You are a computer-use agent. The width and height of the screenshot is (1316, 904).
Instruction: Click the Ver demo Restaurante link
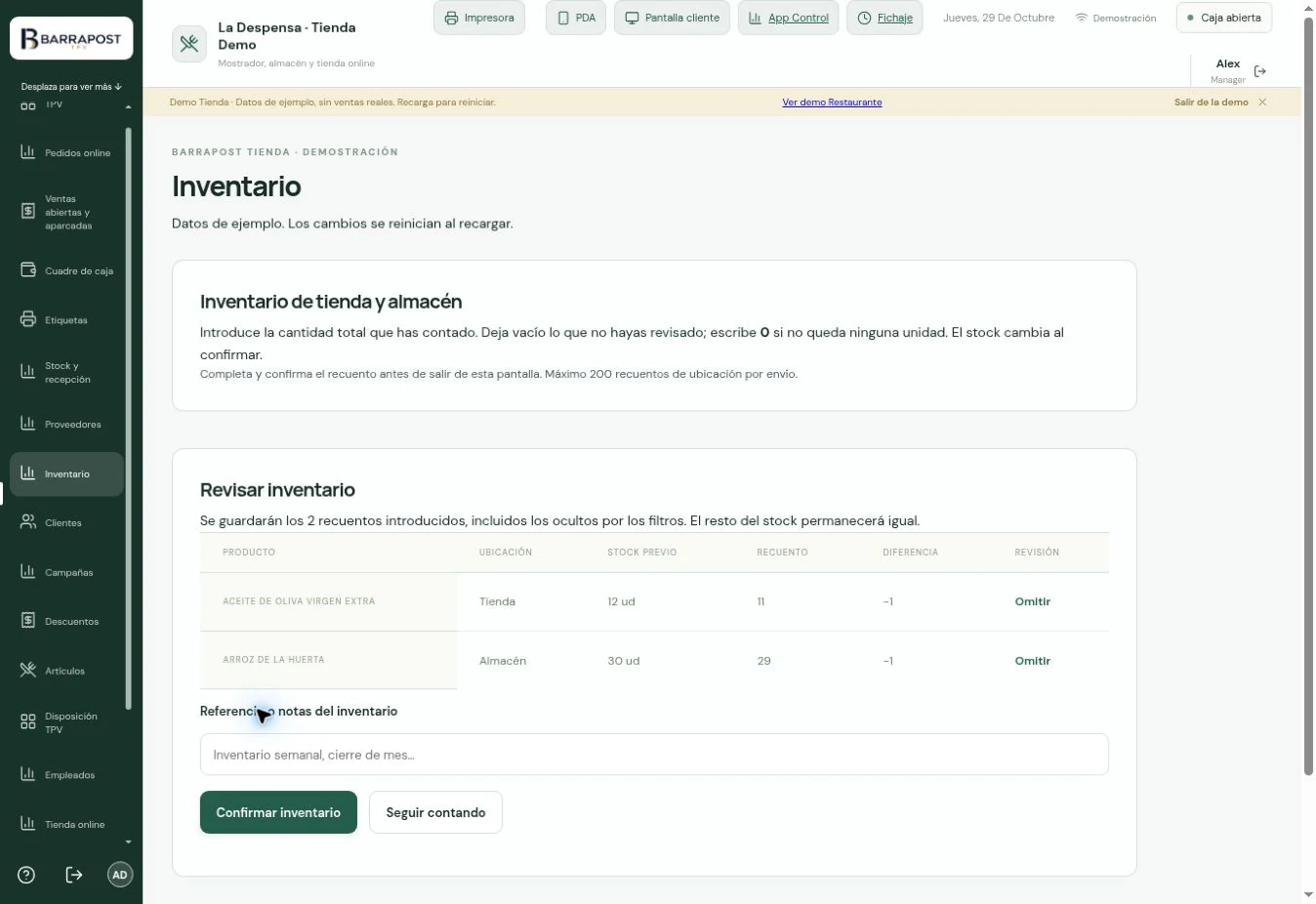[x=832, y=103]
